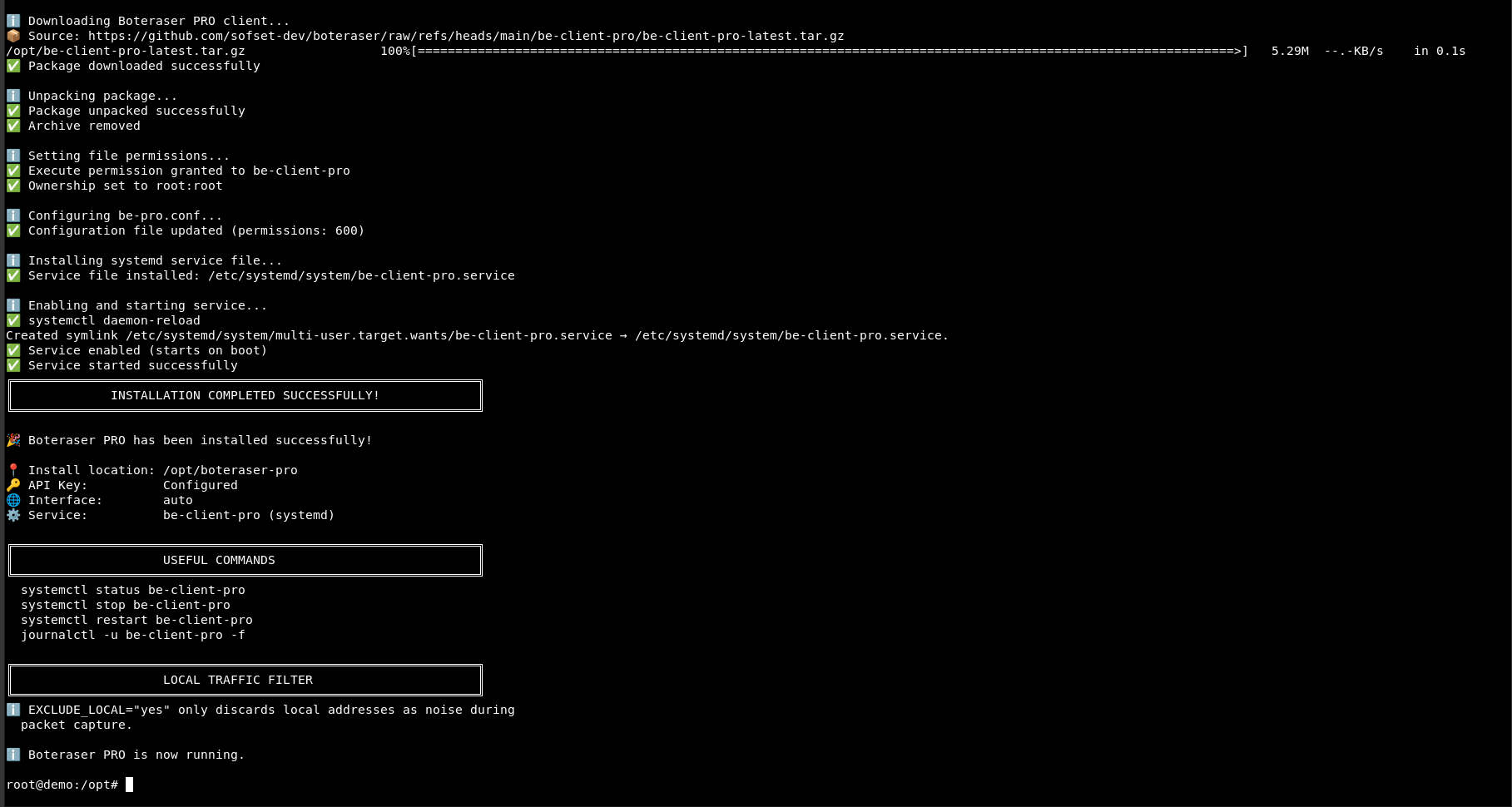Click the "in 0.1s" download time
The width and height of the screenshot is (1512, 807).
click(x=1440, y=51)
